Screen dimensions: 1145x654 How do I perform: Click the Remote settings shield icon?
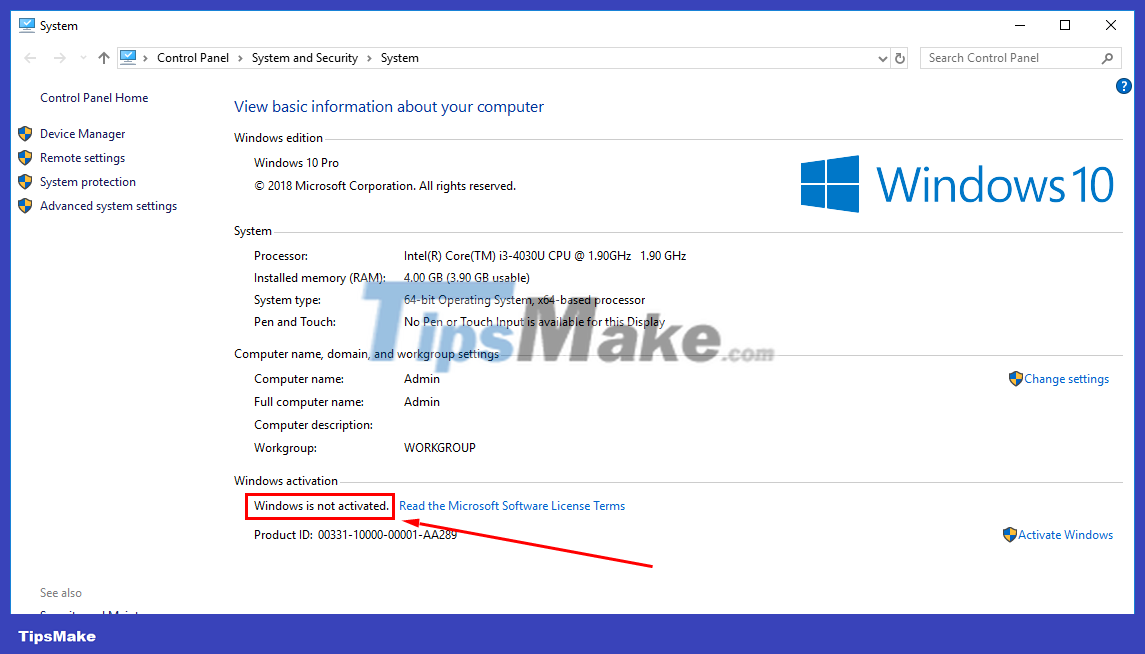coord(25,157)
